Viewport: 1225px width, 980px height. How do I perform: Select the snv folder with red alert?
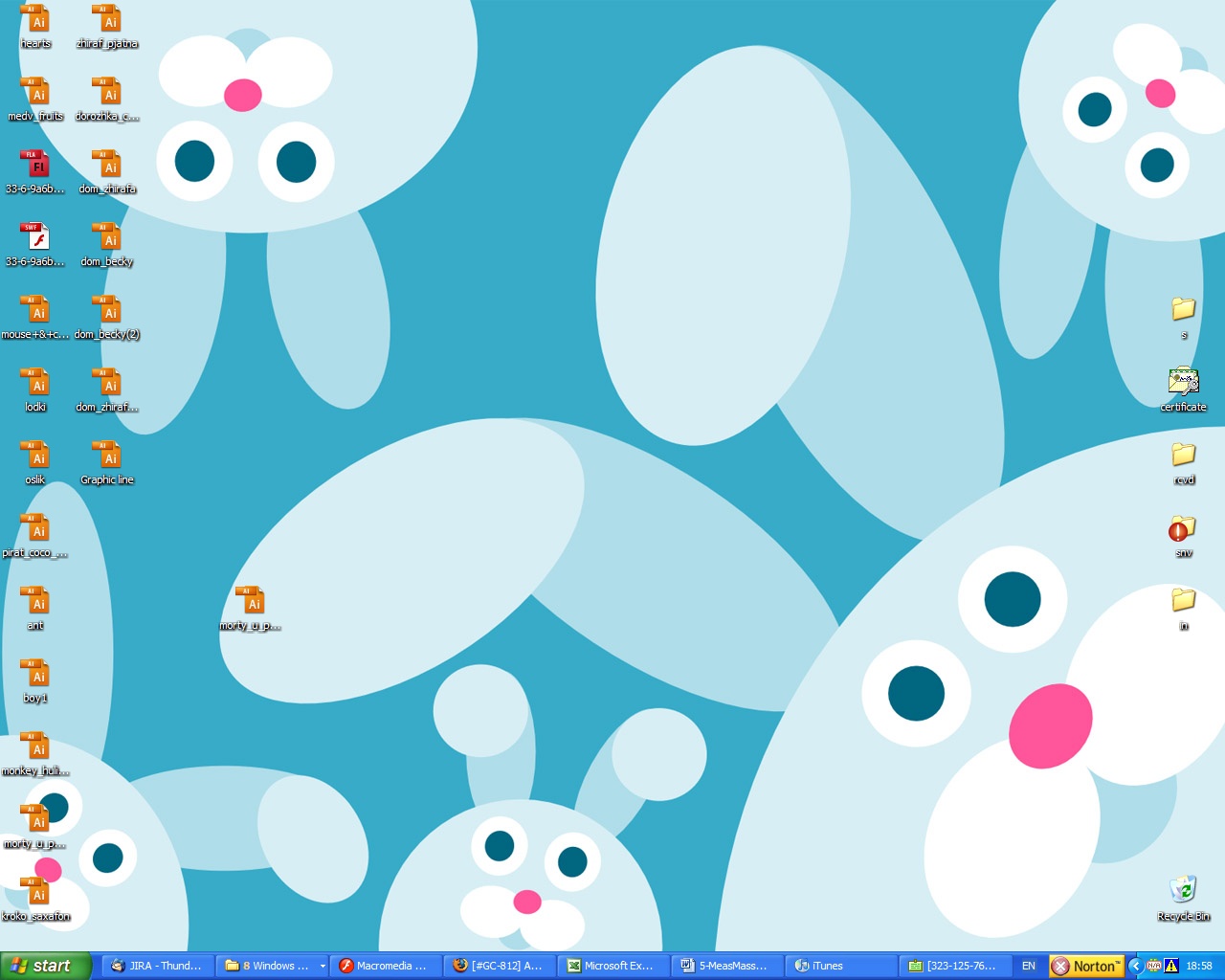pos(1184,530)
